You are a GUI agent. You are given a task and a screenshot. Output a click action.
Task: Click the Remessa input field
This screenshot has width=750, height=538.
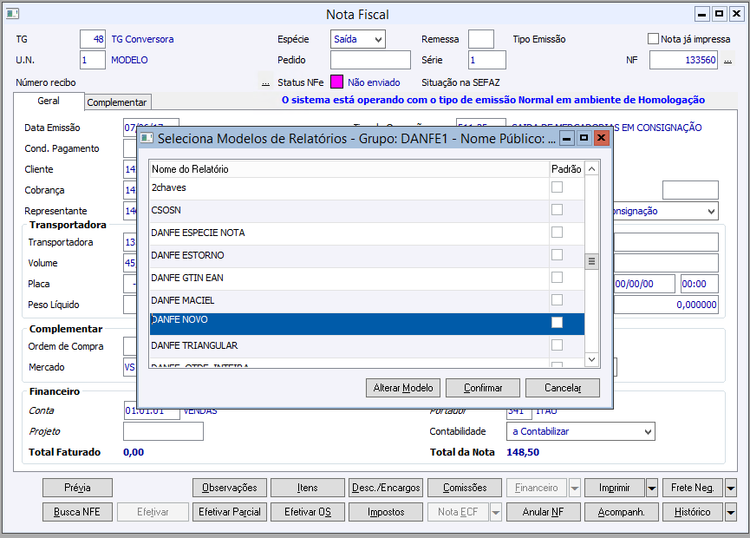point(481,39)
